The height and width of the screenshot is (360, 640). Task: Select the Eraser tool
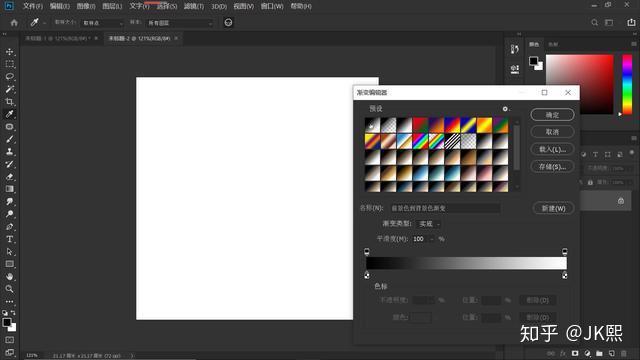(9, 177)
